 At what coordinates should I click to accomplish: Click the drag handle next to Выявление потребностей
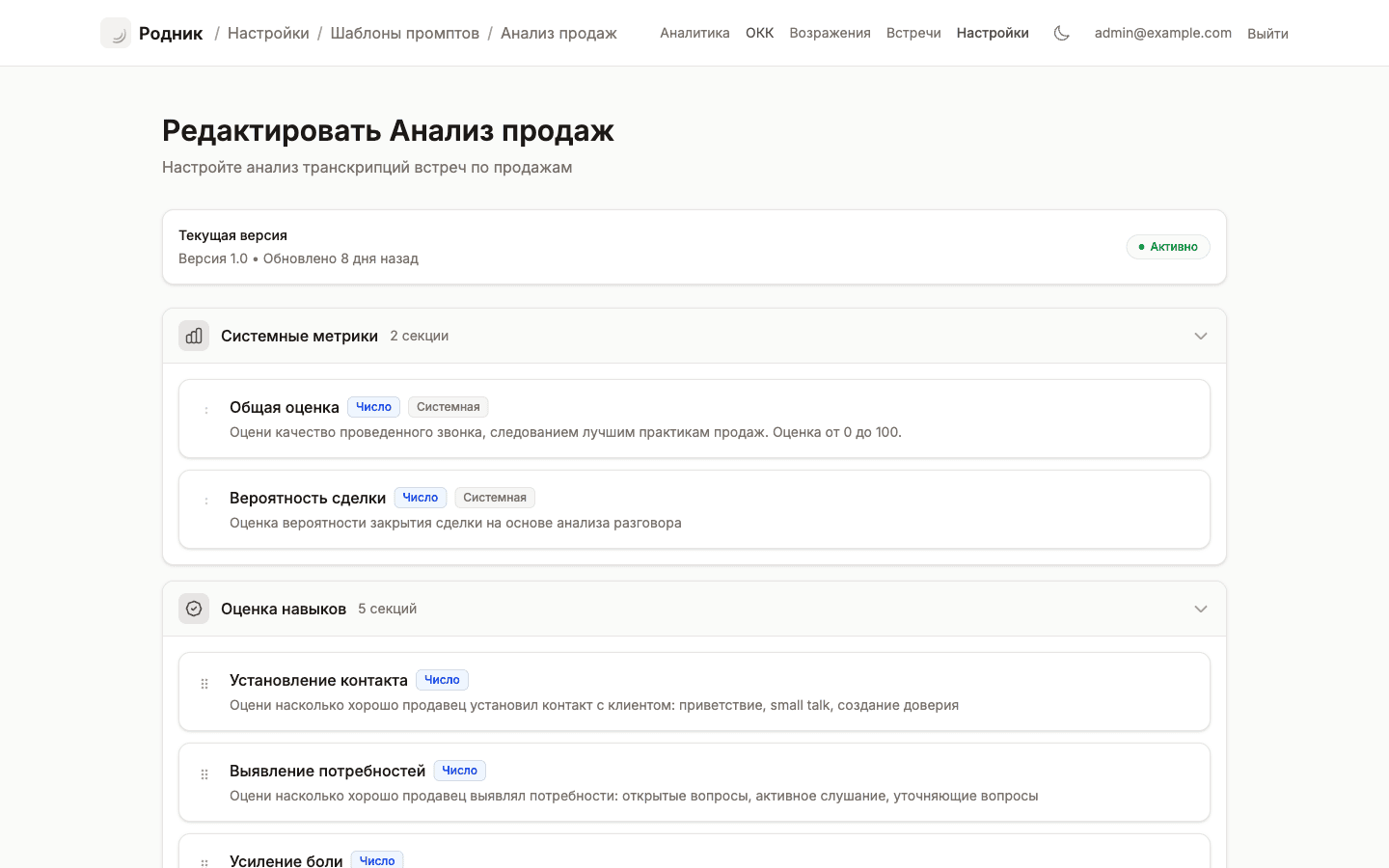[204, 773]
